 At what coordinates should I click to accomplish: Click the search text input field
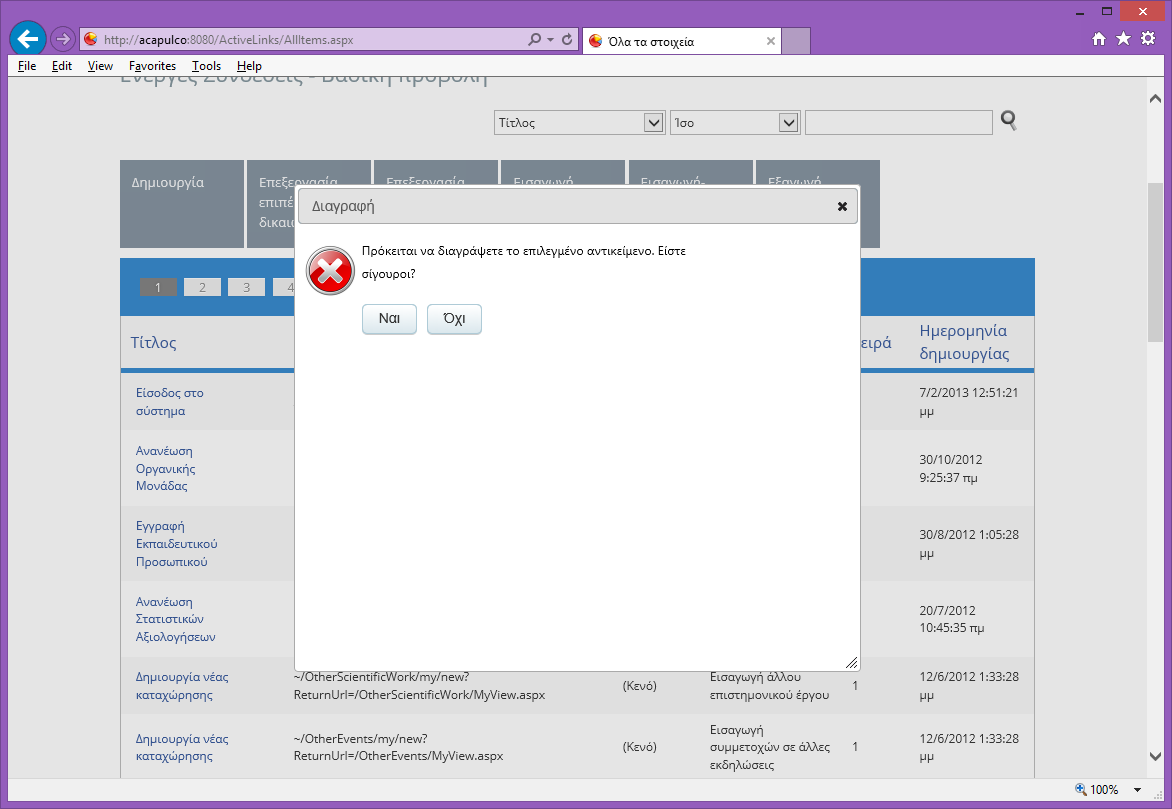[x=898, y=123]
